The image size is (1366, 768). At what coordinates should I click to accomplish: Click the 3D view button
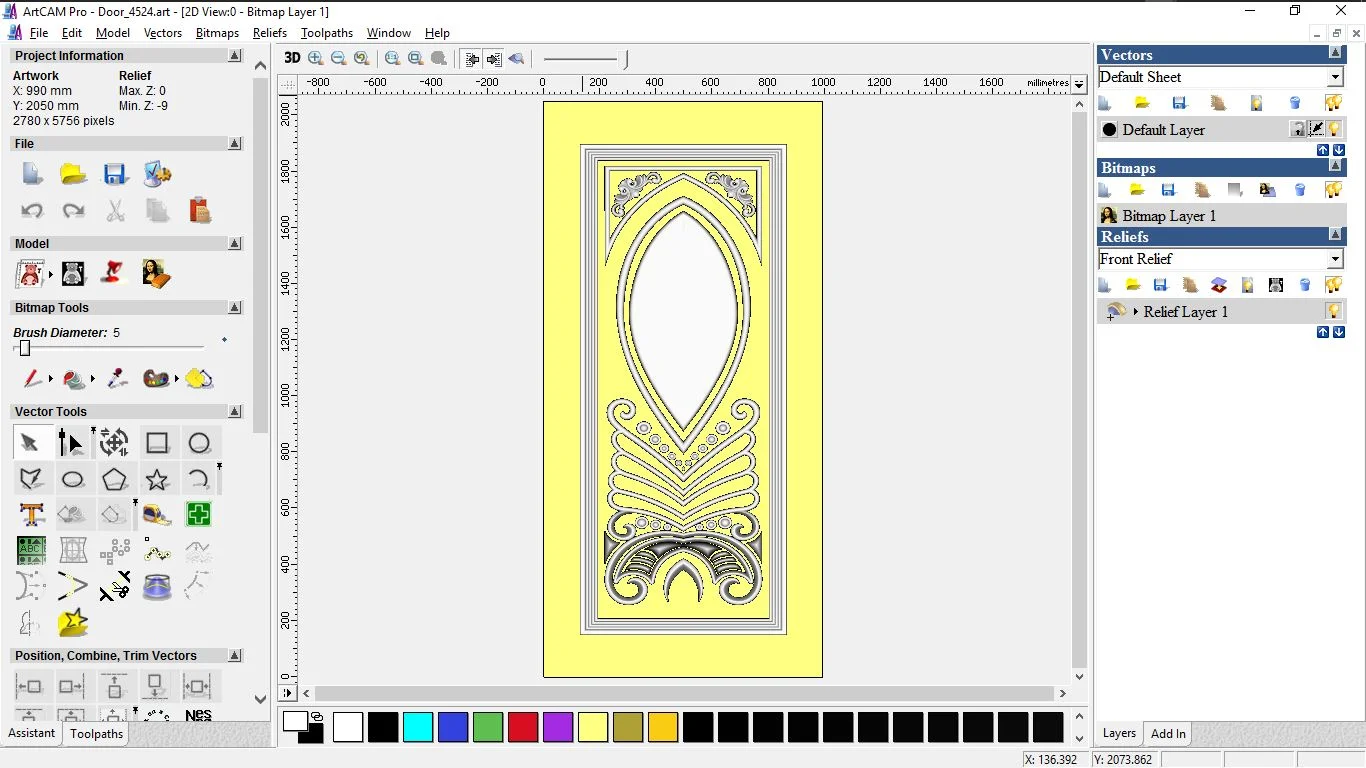[x=292, y=58]
